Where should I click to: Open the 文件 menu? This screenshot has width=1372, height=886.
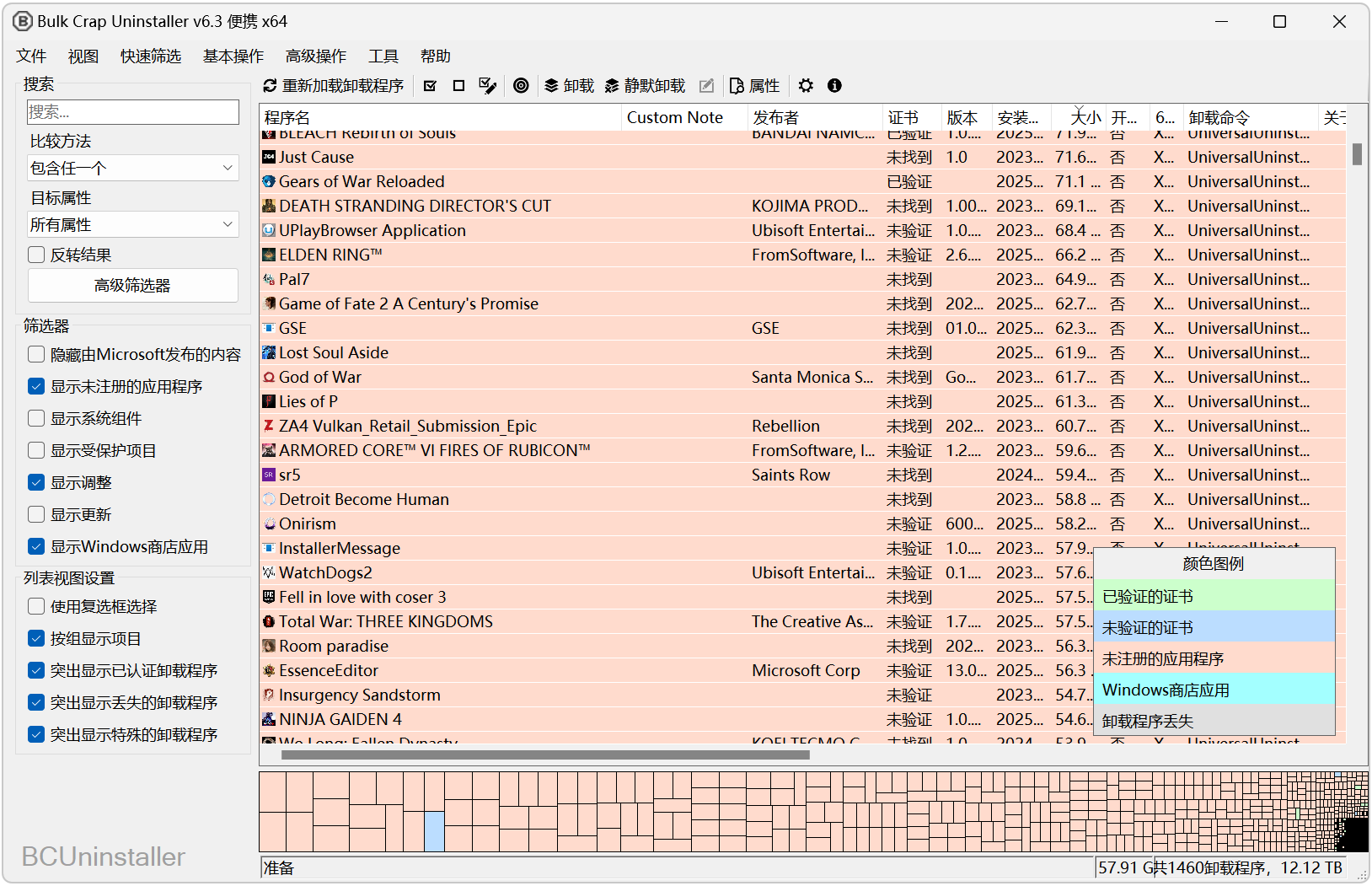point(31,56)
